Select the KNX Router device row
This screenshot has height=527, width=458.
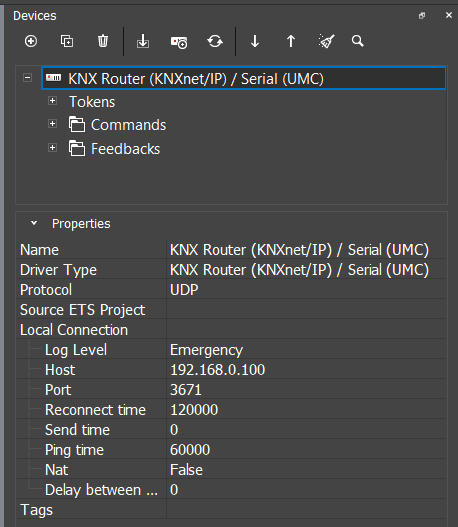click(x=244, y=78)
